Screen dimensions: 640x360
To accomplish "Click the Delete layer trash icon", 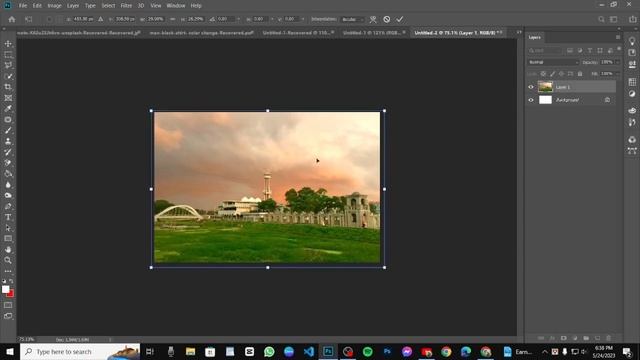I will (609, 338).
